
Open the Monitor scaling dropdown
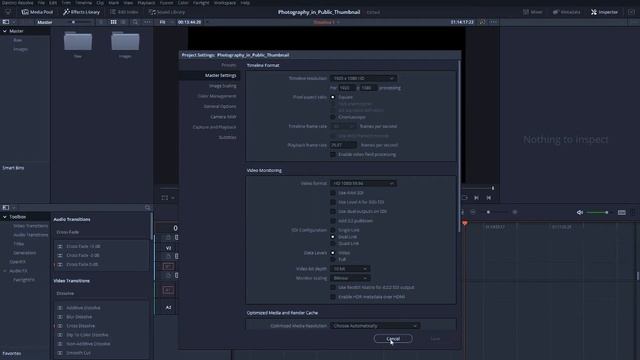350,278
